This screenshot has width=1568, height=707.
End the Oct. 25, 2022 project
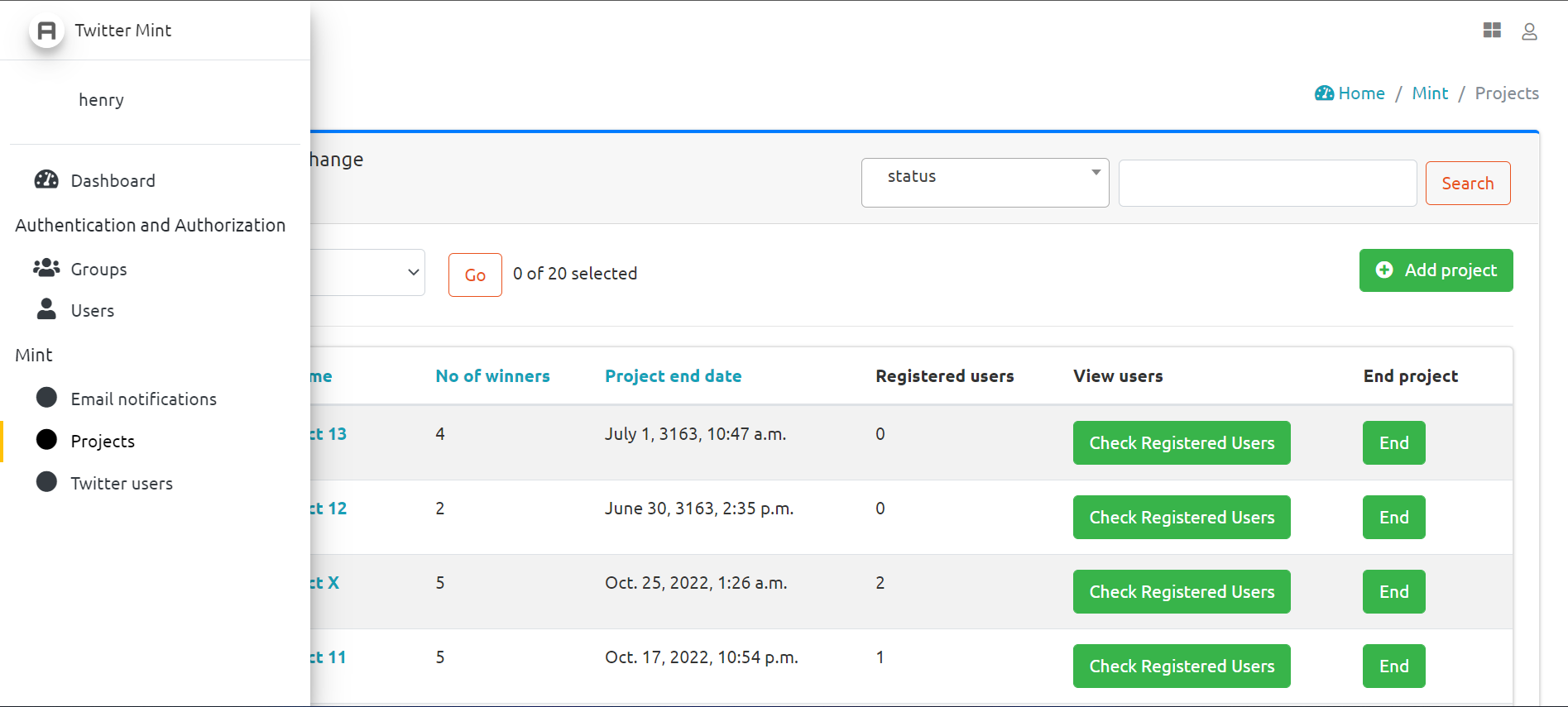coord(1393,592)
